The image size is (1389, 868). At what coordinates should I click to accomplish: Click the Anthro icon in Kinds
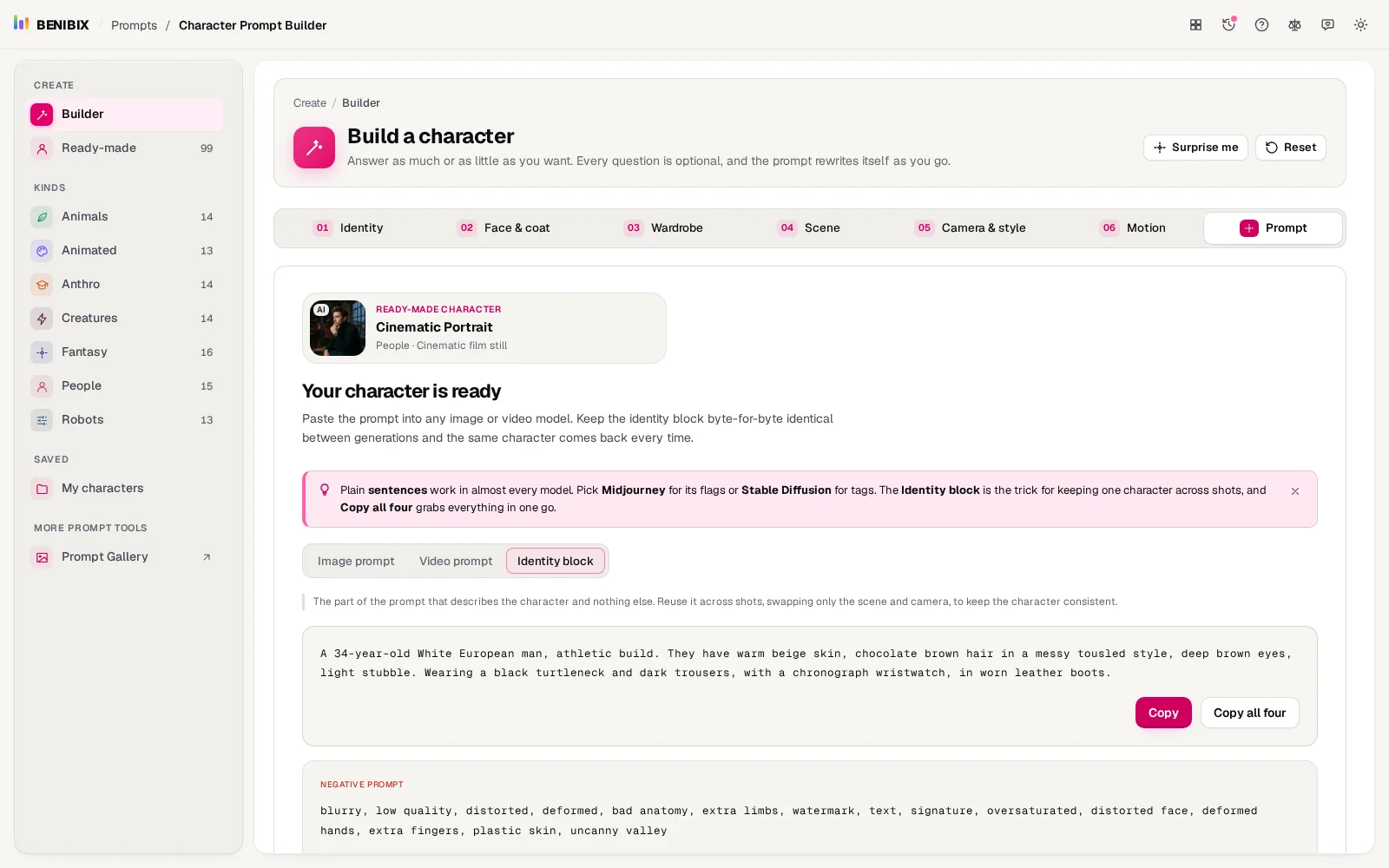click(x=42, y=285)
